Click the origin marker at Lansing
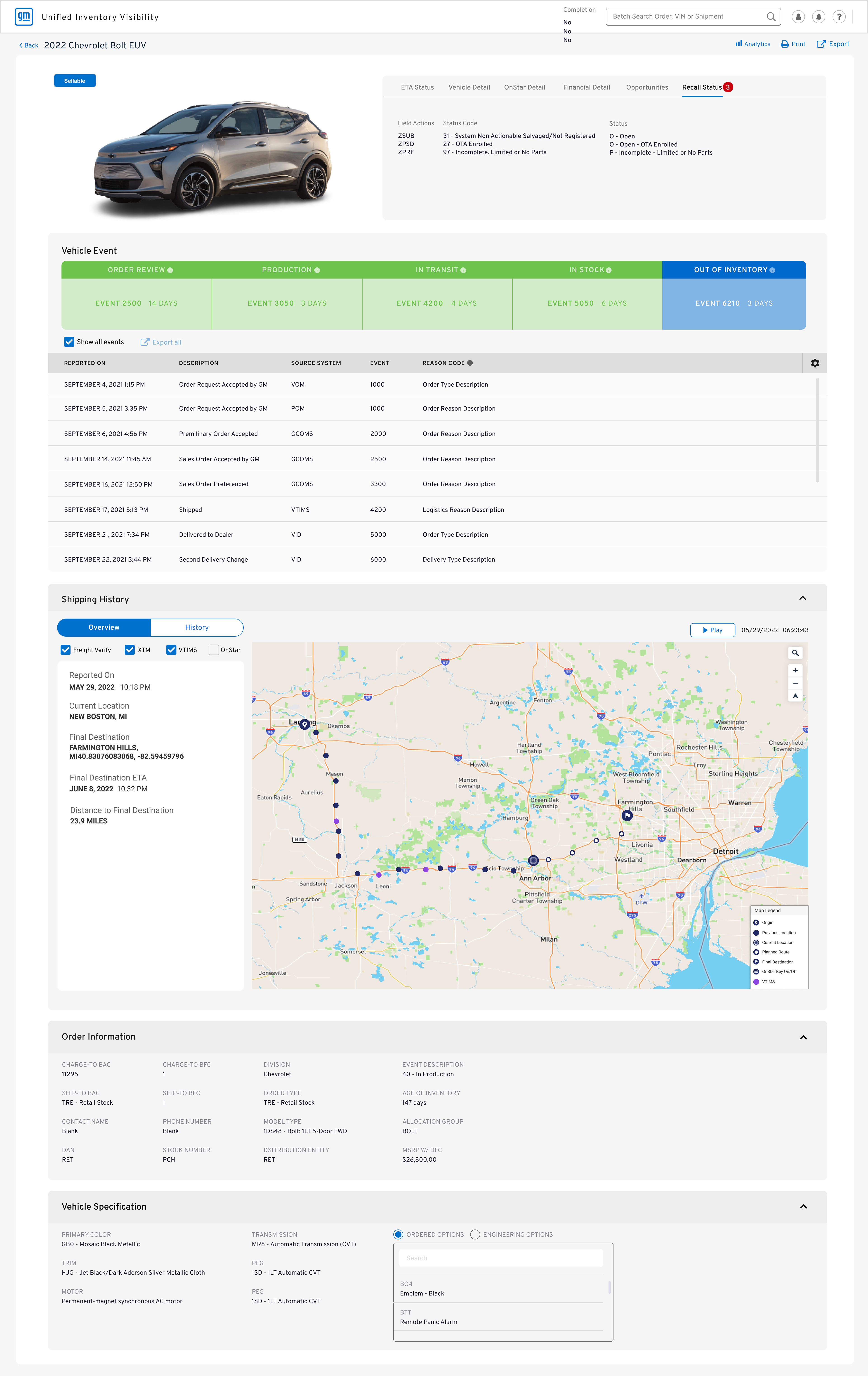Viewport: 868px width, 1376px height. click(304, 724)
